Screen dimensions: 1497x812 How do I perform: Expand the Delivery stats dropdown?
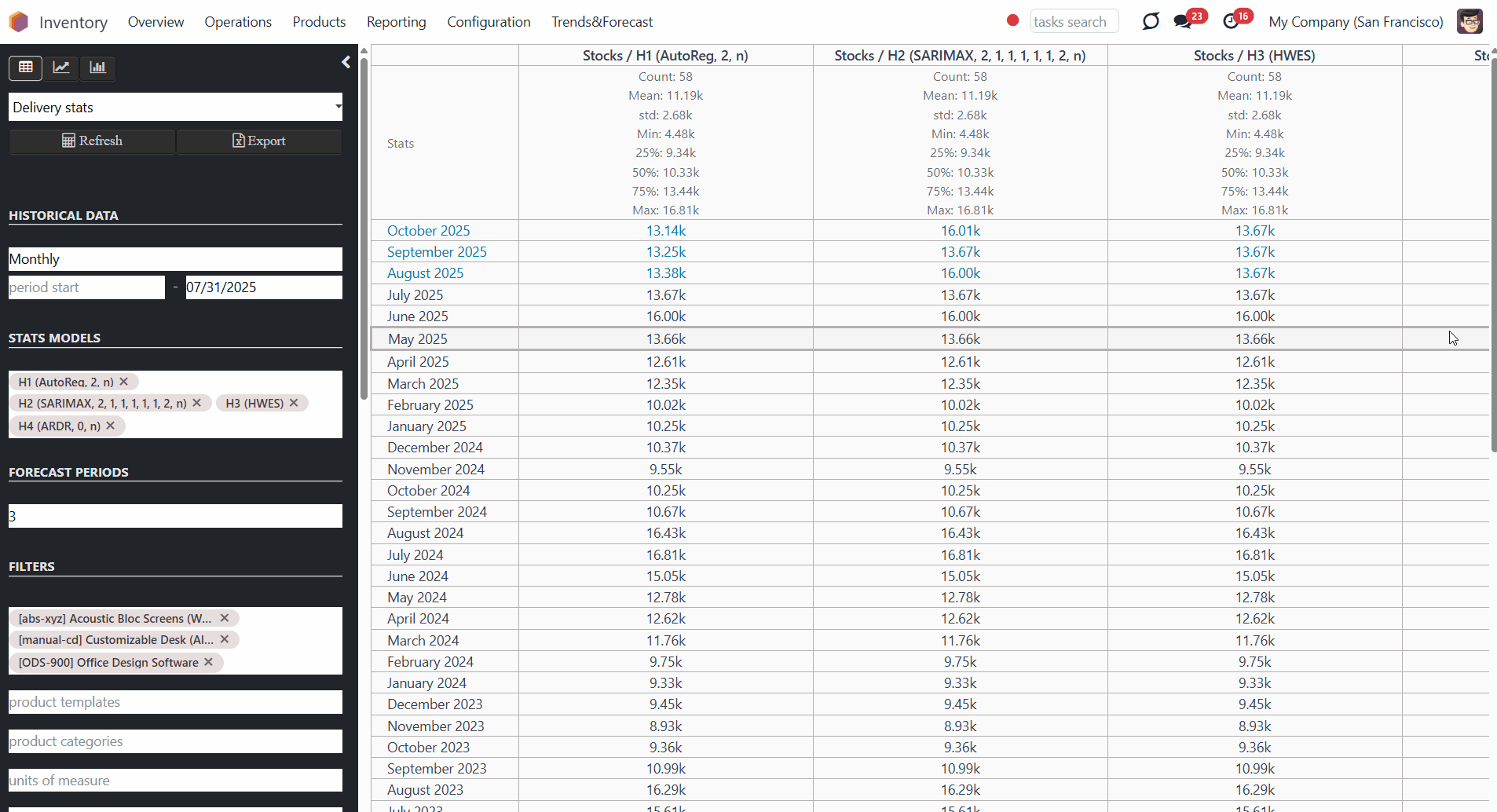[x=175, y=108]
